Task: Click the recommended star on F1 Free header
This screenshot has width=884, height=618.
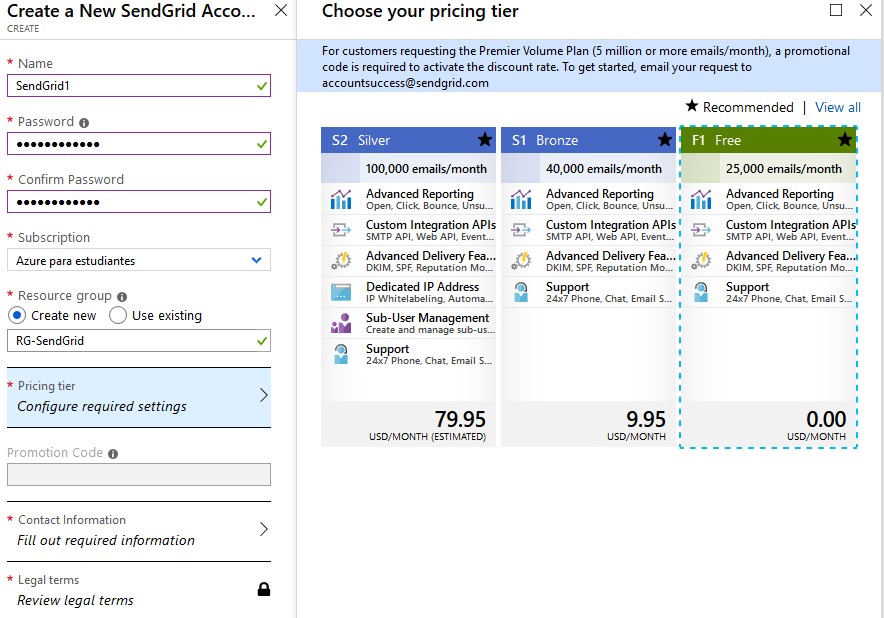Action: click(845, 139)
